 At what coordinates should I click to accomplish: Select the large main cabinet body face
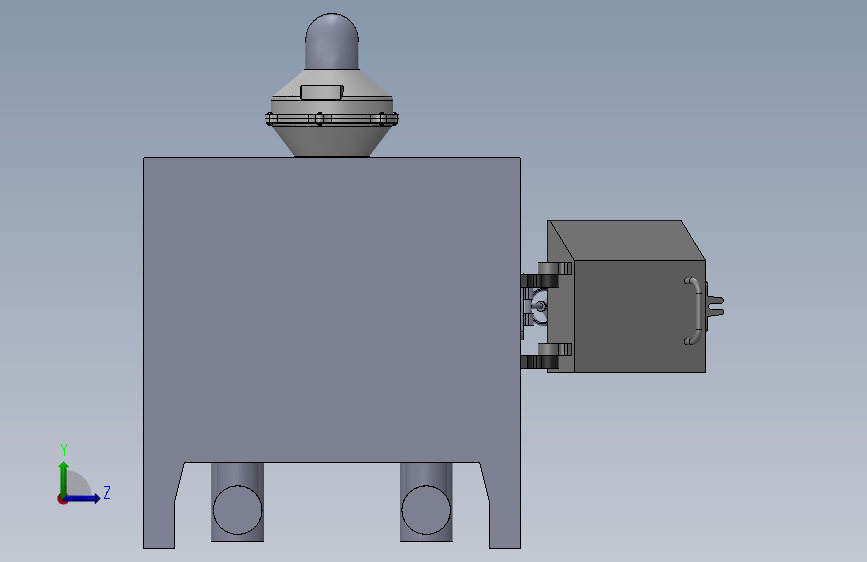tap(332, 310)
